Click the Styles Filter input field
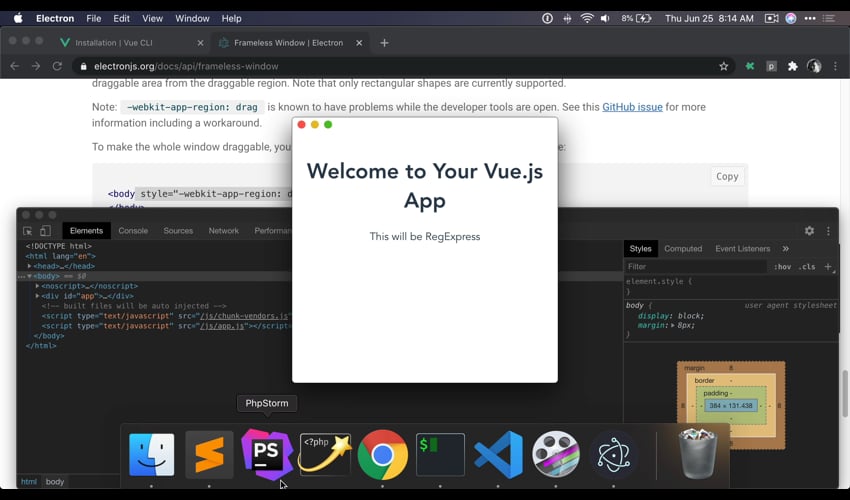The height and width of the screenshot is (500, 850). coord(696,267)
